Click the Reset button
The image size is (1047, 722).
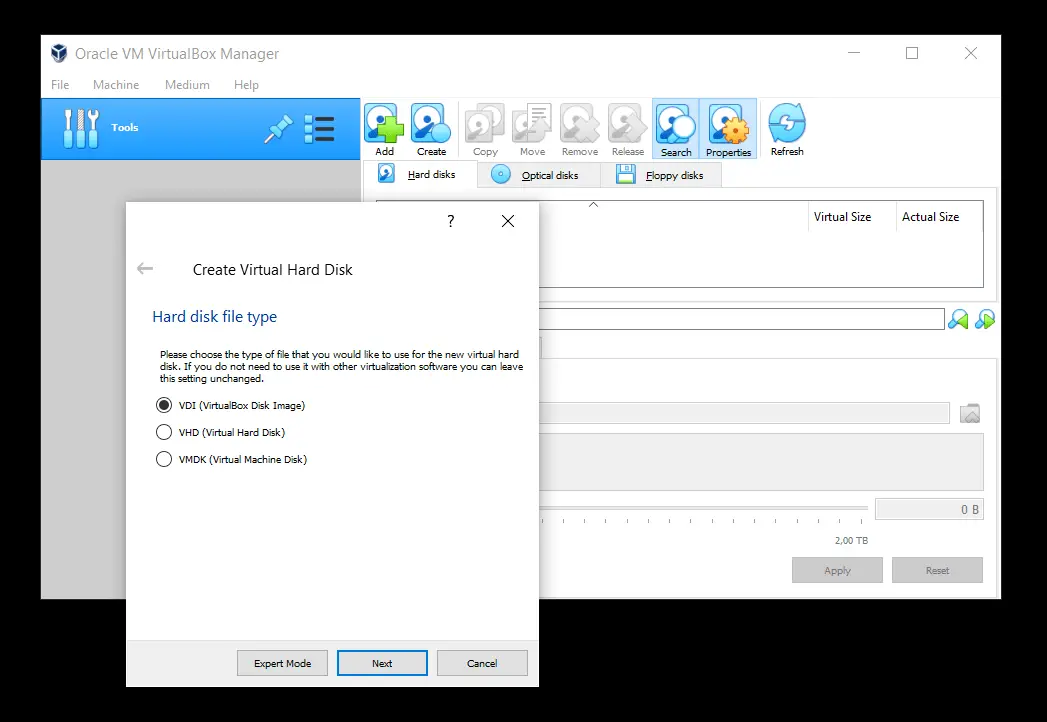(x=937, y=570)
